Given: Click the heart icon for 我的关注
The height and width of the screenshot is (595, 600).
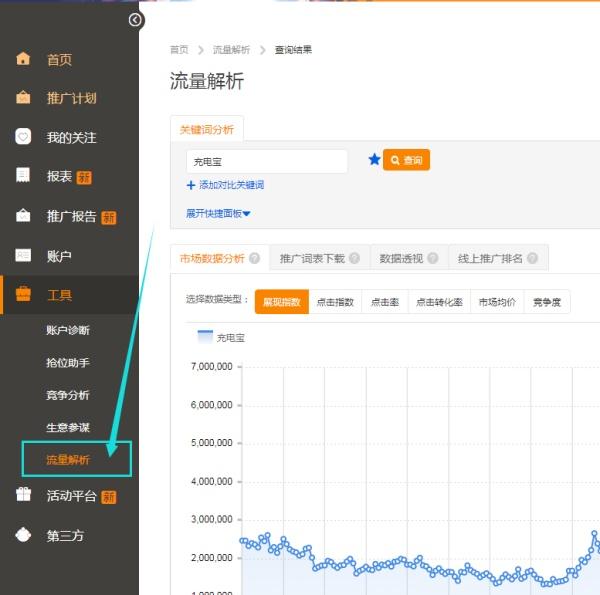Looking at the screenshot, I should (x=23, y=136).
